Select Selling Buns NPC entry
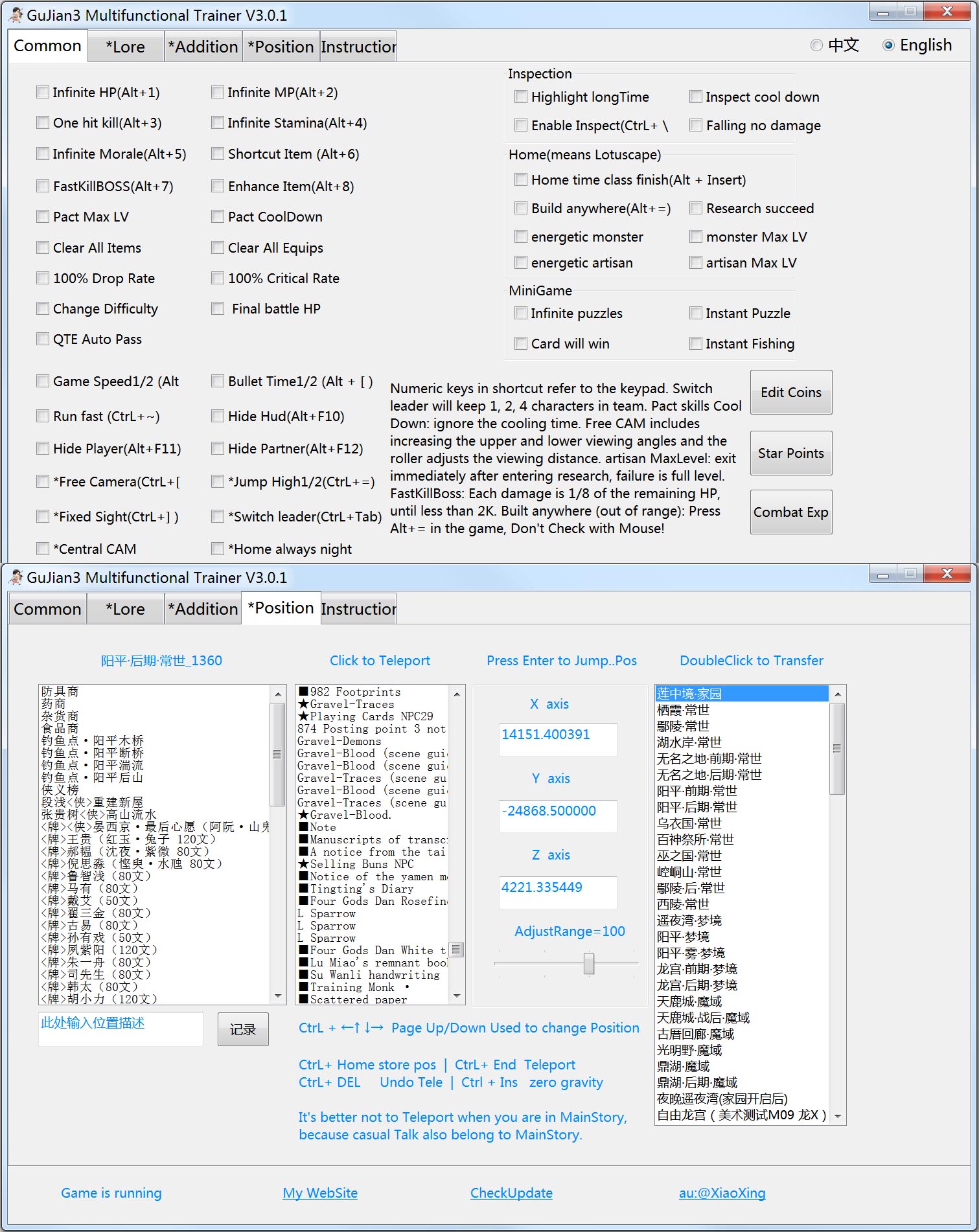 (x=373, y=864)
